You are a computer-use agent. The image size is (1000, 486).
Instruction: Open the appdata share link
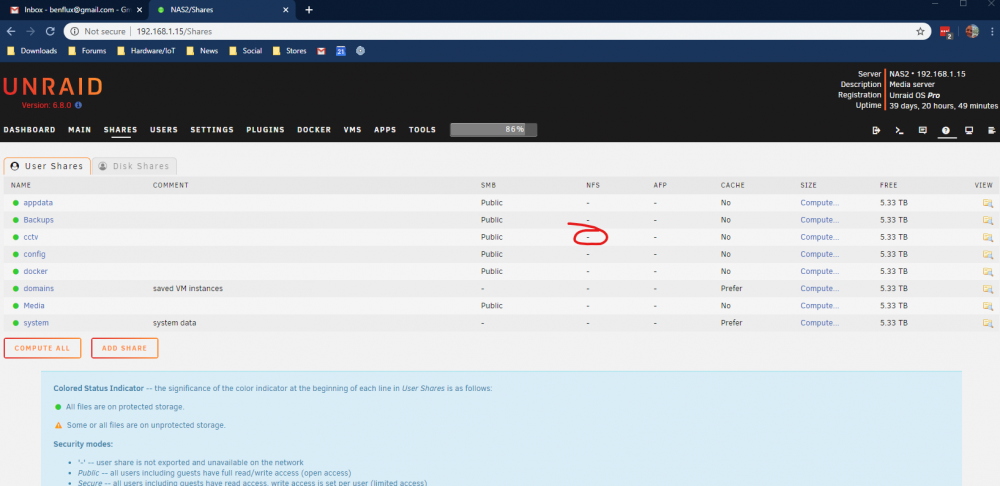[38, 203]
